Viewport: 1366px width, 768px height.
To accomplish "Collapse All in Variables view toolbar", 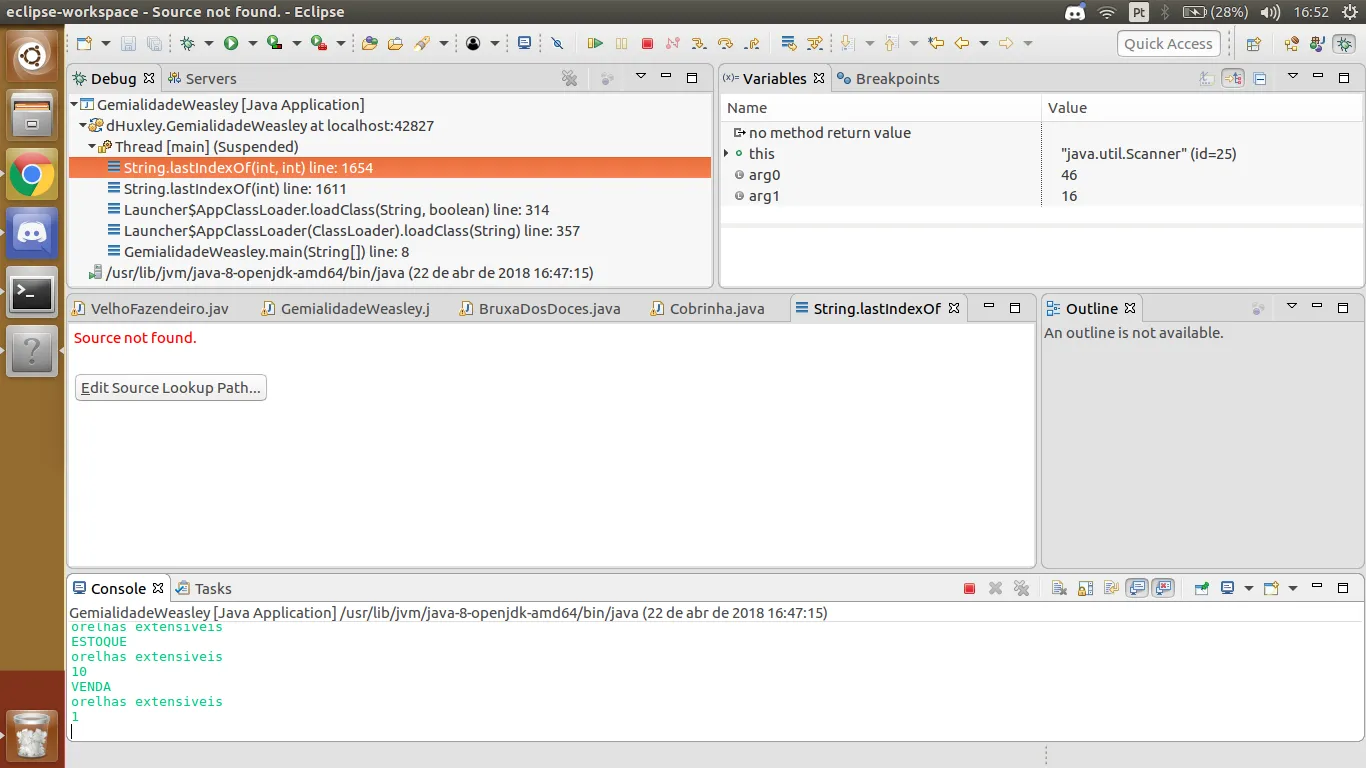I will point(1260,78).
